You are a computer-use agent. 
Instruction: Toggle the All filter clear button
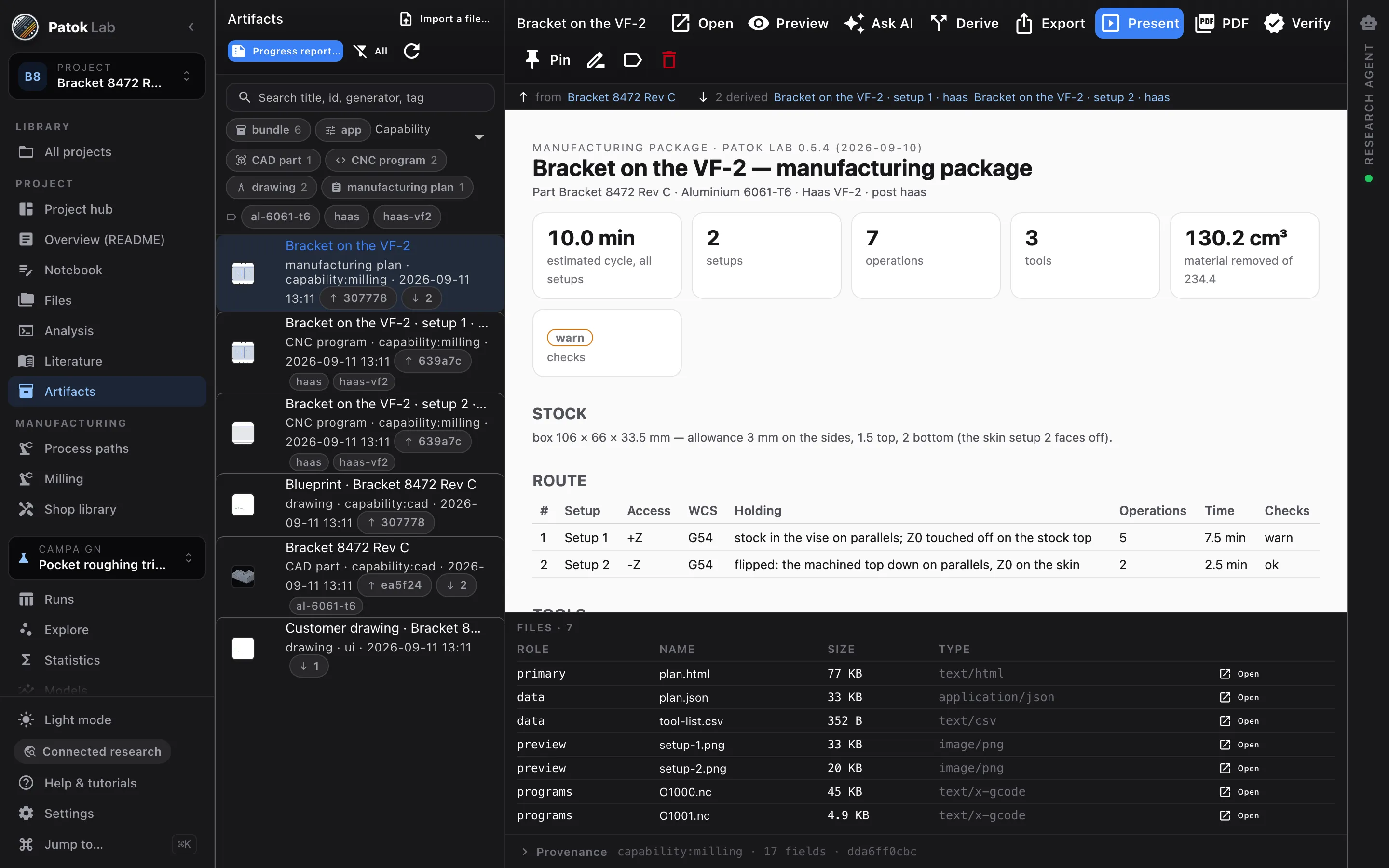tap(370, 51)
